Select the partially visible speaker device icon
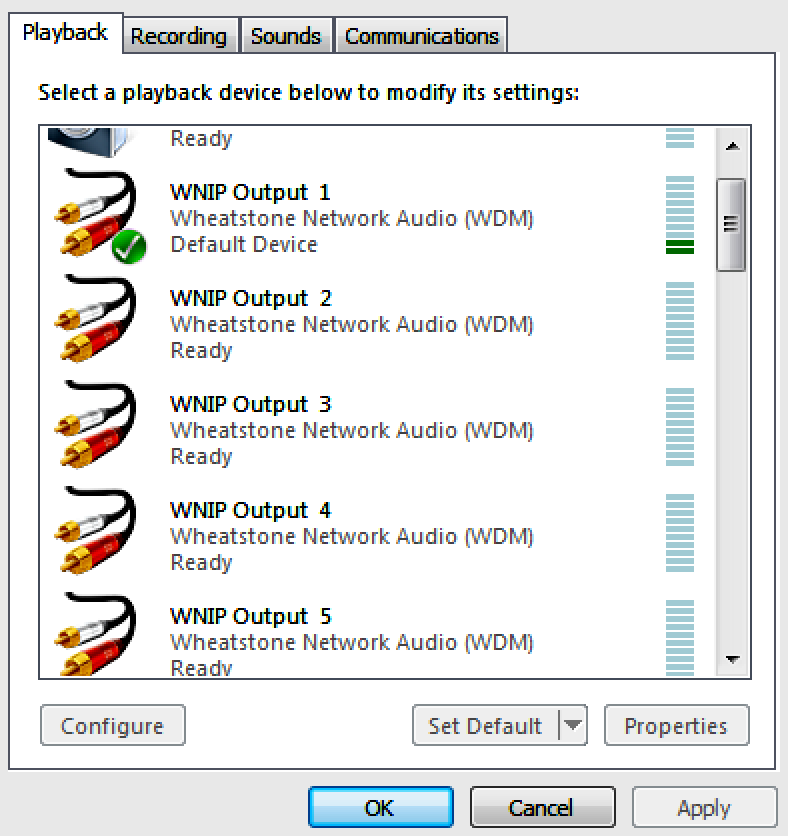The width and height of the screenshot is (788, 836). click(88, 142)
